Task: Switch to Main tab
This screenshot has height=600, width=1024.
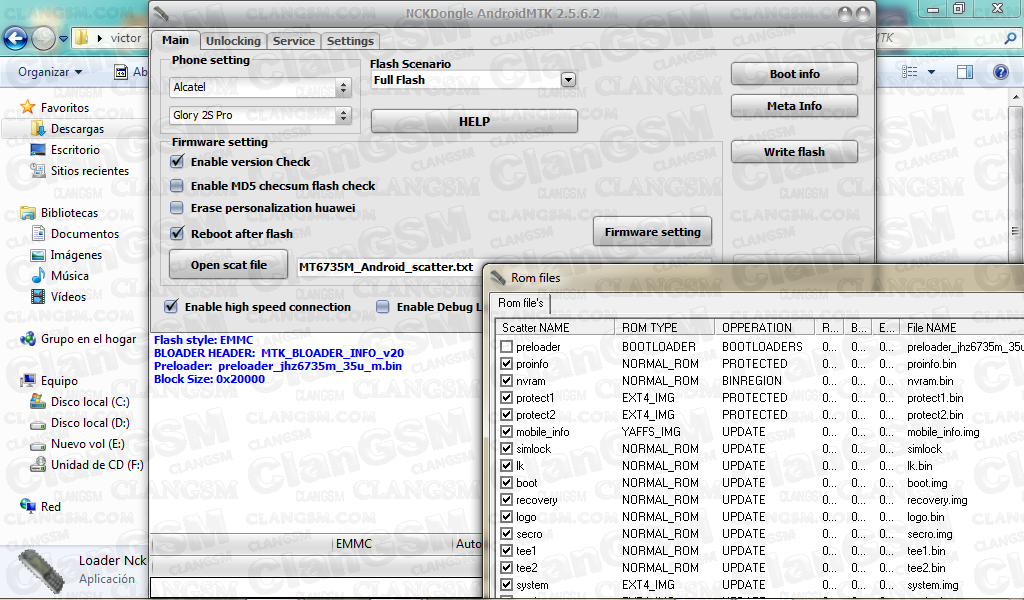Action: (175, 40)
